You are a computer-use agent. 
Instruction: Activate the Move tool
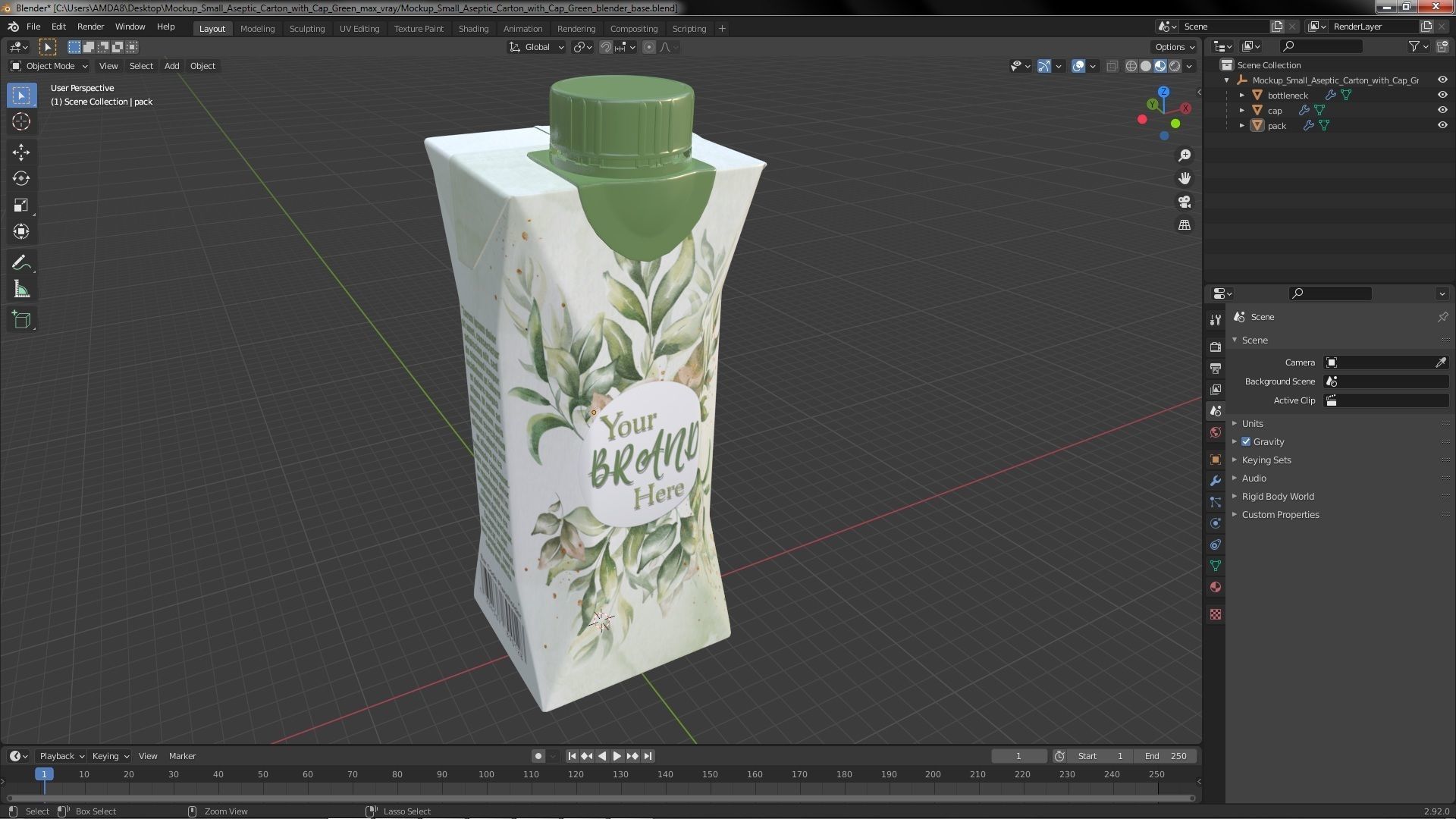click(21, 152)
